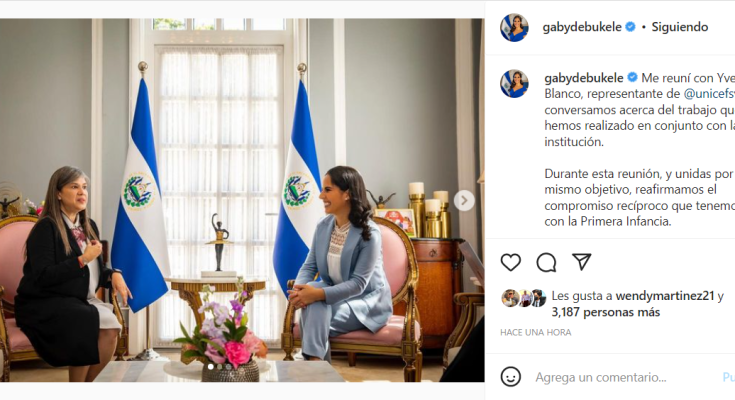This screenshot has height=400, width=735.
Task: Click liker avatars beside Les gusta
Action: point(524,298)
